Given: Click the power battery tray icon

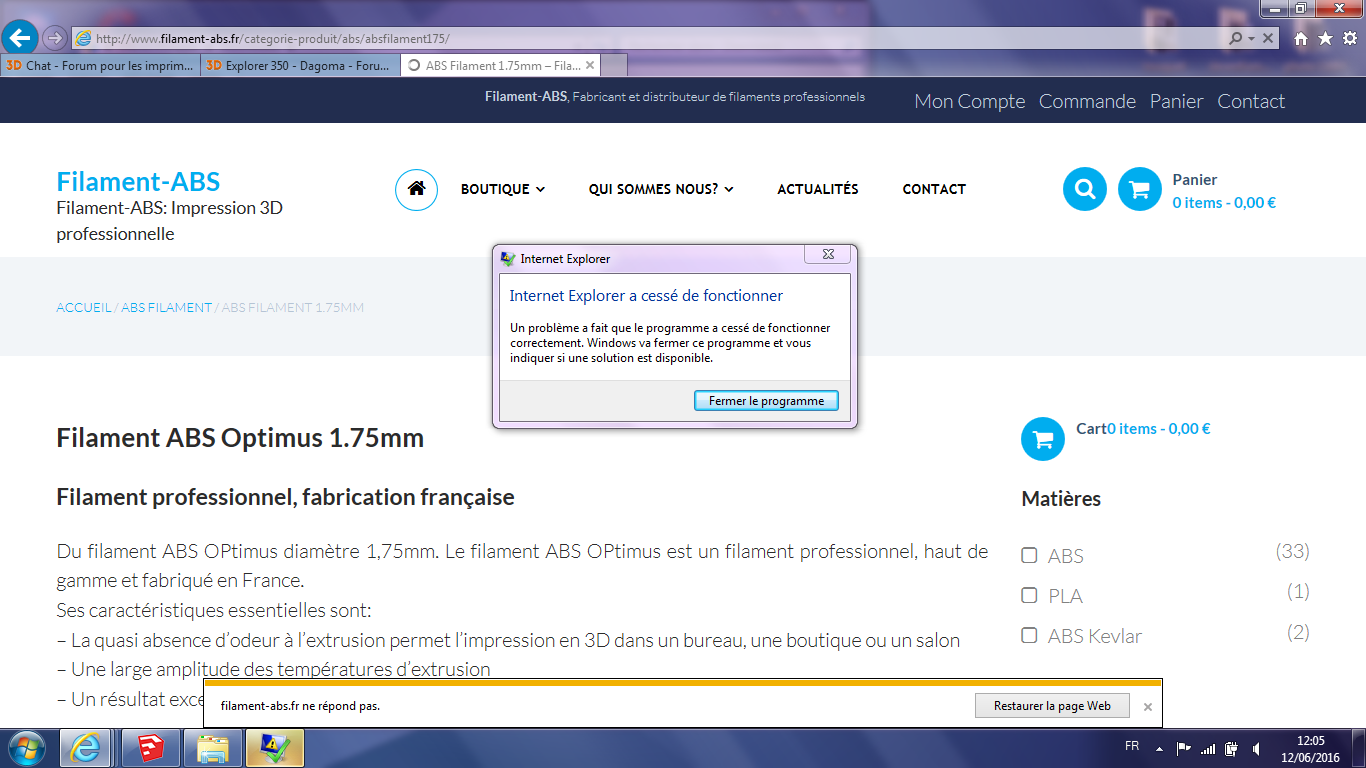Looking at the screenshot, I should [x=1231, y=748].
